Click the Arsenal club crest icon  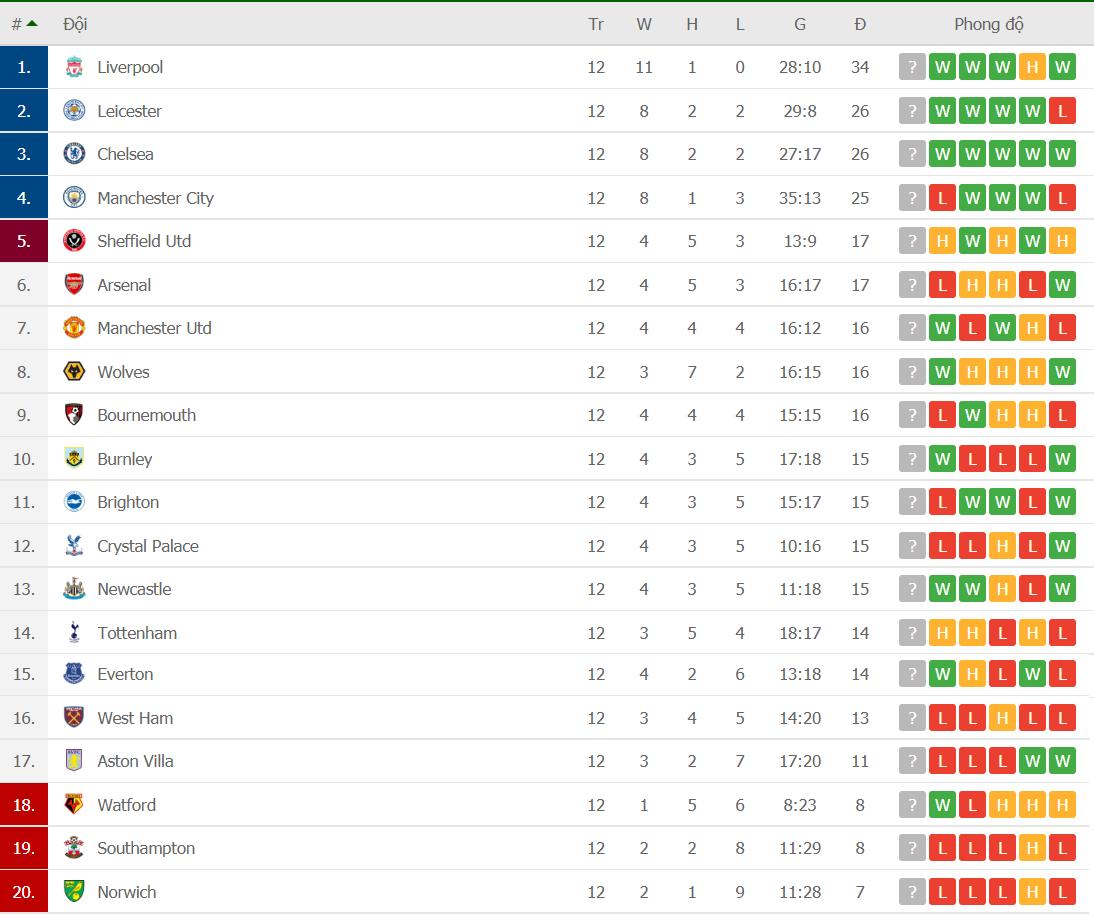coord(74,285)
